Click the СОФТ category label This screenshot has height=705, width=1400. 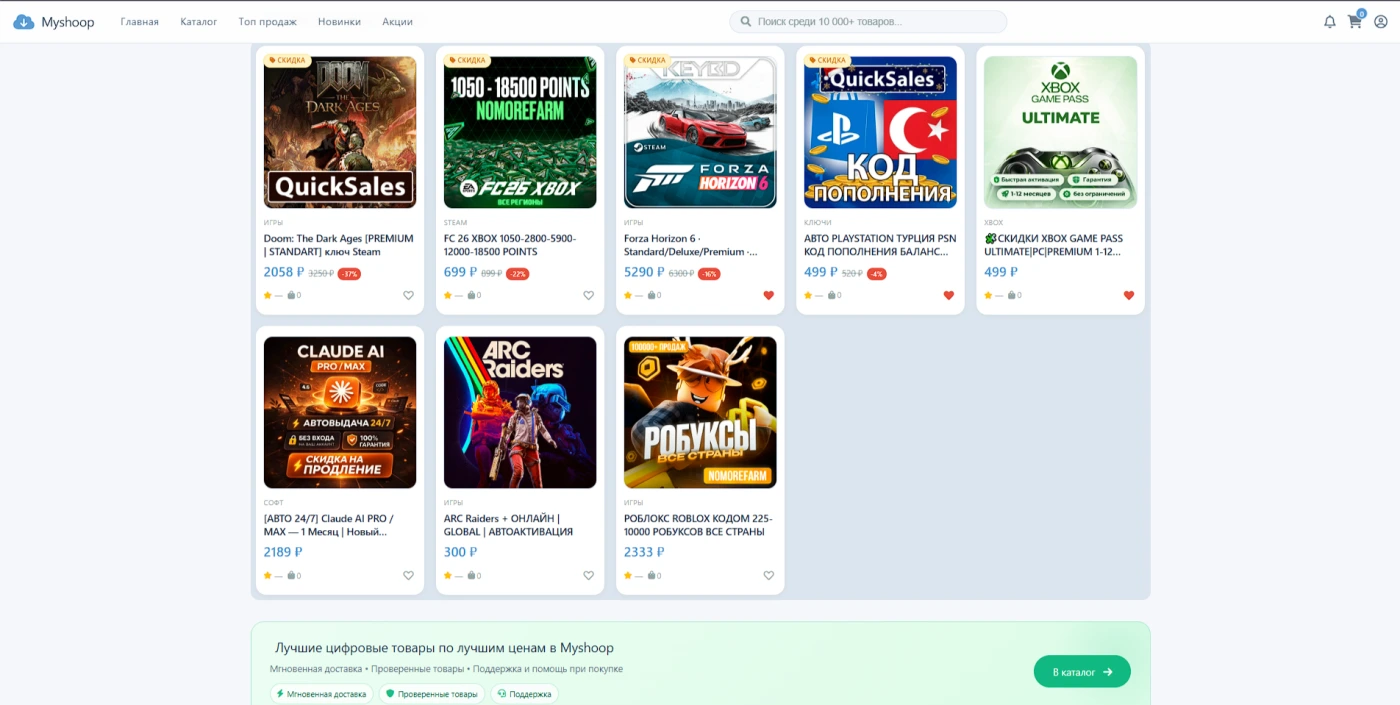point(274,503)
